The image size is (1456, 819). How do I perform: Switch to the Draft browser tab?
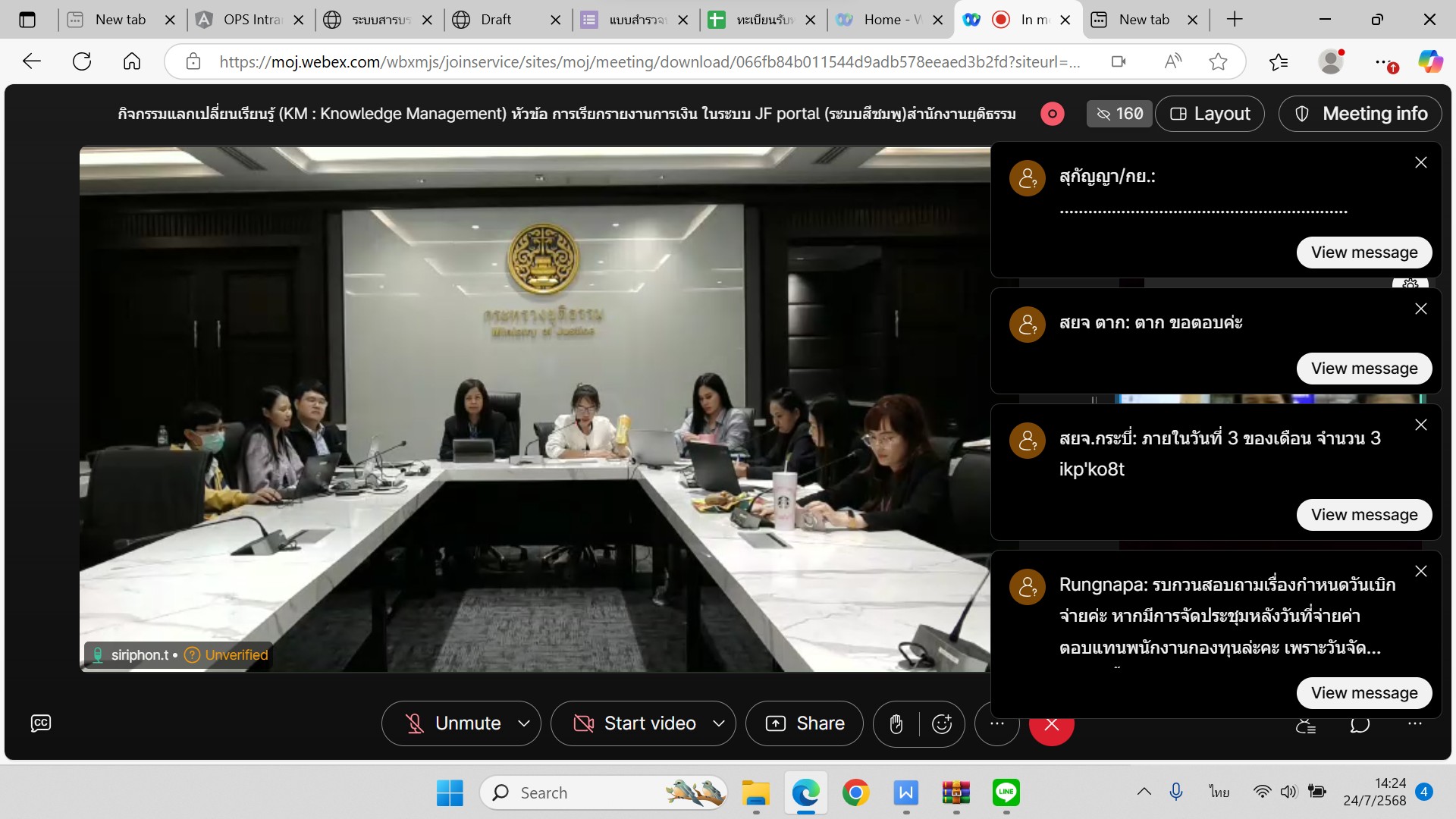[496, 20]
